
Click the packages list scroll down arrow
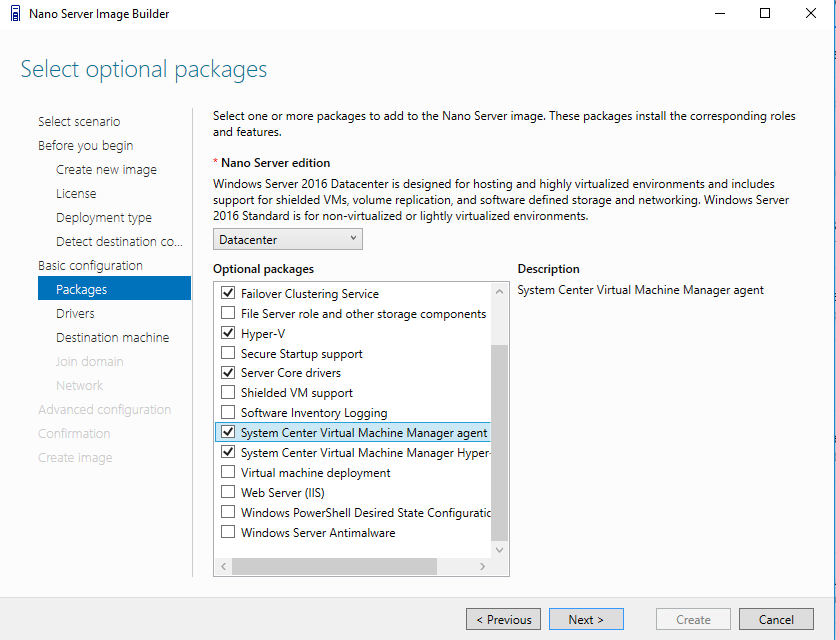tap(499, 550)
